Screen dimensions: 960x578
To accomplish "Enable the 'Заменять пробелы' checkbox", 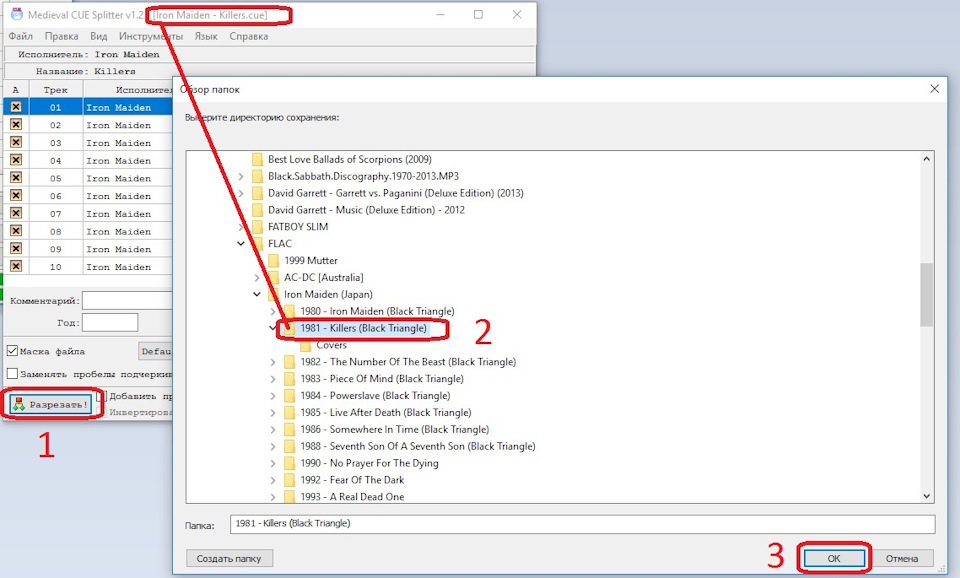I will point(12,373).
